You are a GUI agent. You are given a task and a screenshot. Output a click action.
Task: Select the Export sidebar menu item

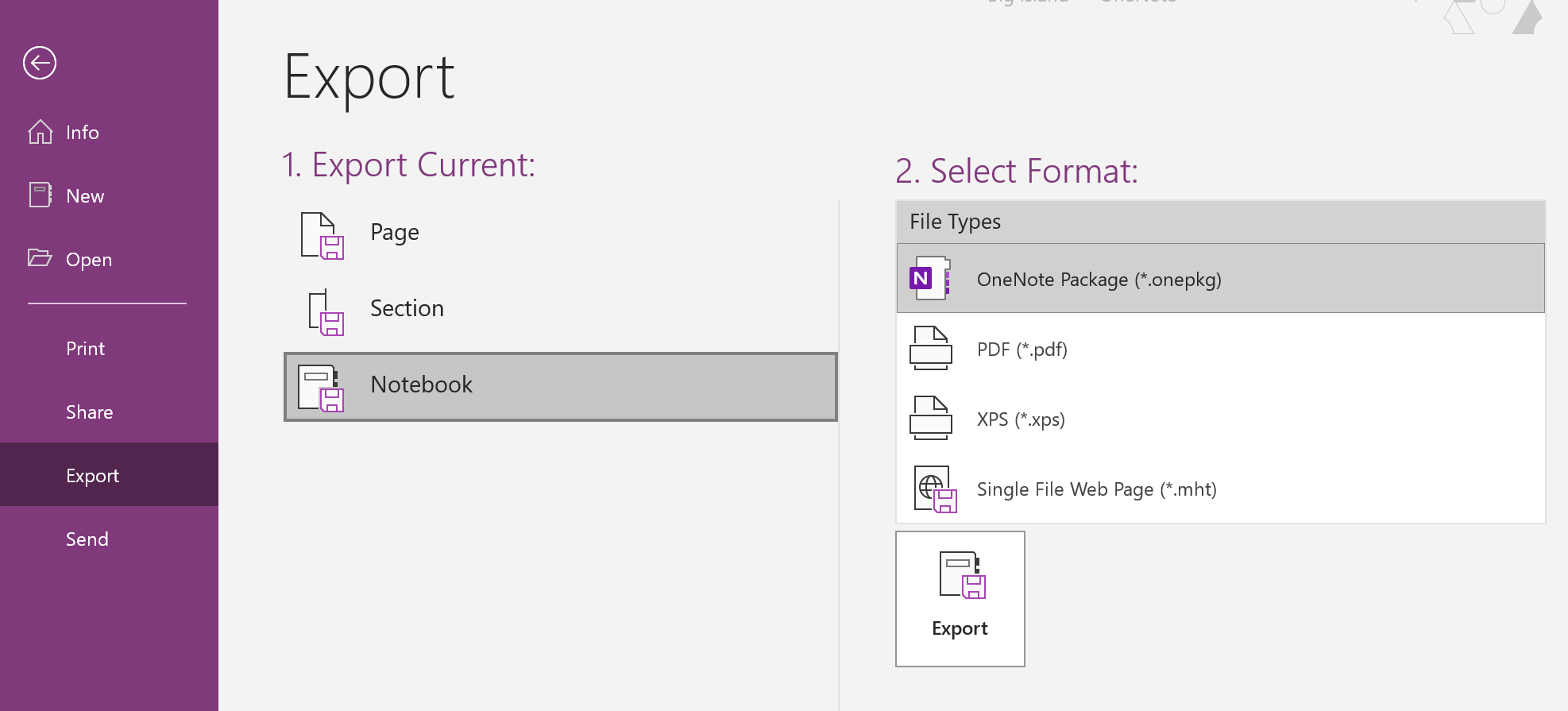point(92,476)
